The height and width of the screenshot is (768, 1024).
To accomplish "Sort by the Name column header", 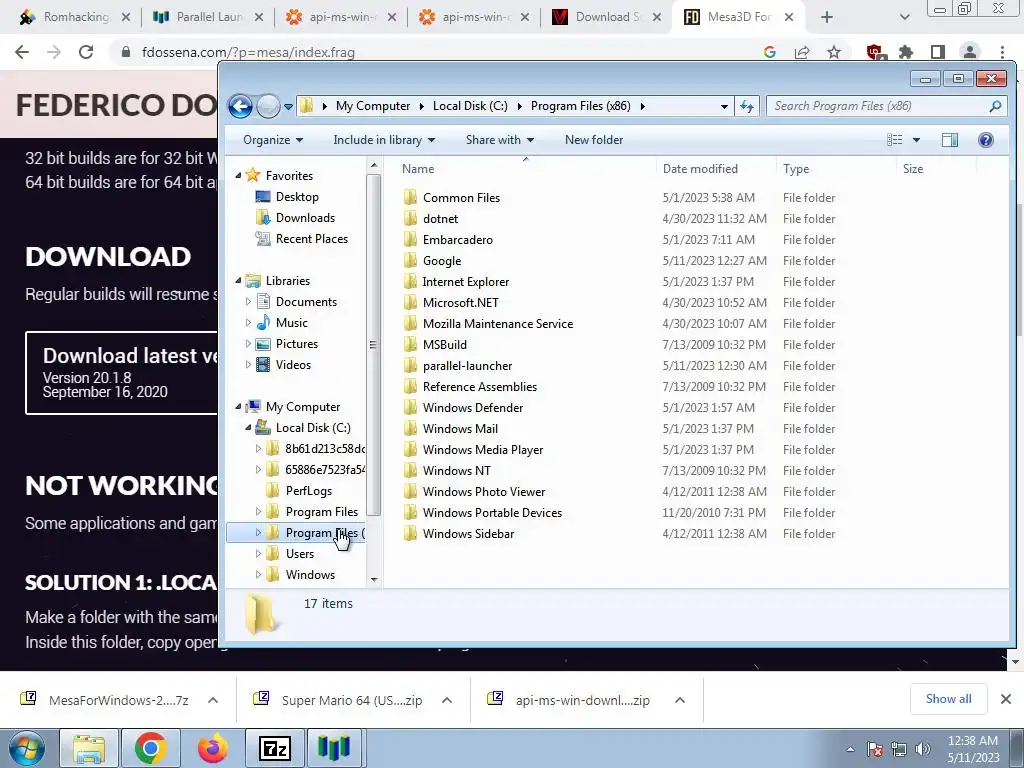I will [x=418, y=169].
